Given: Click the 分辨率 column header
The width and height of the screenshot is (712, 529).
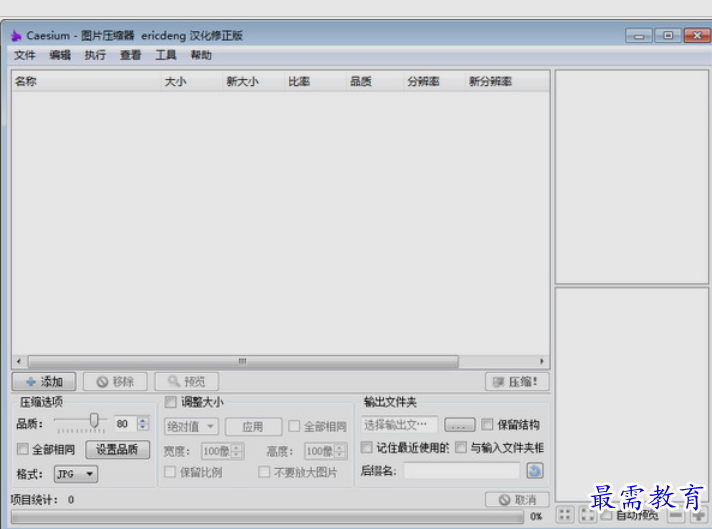Looking at the screenshot, I should pyautogui.click(x=434, y=82).
